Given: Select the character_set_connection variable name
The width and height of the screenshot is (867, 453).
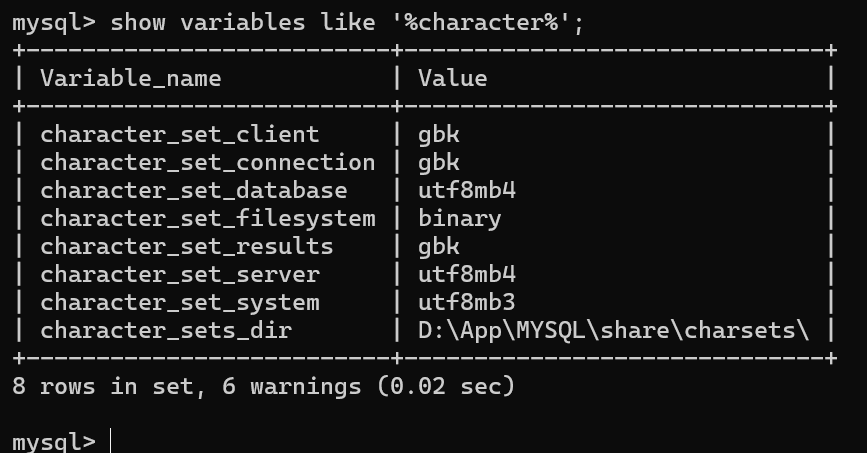Looking at the screenshot, I should click(x=208, y=162).
